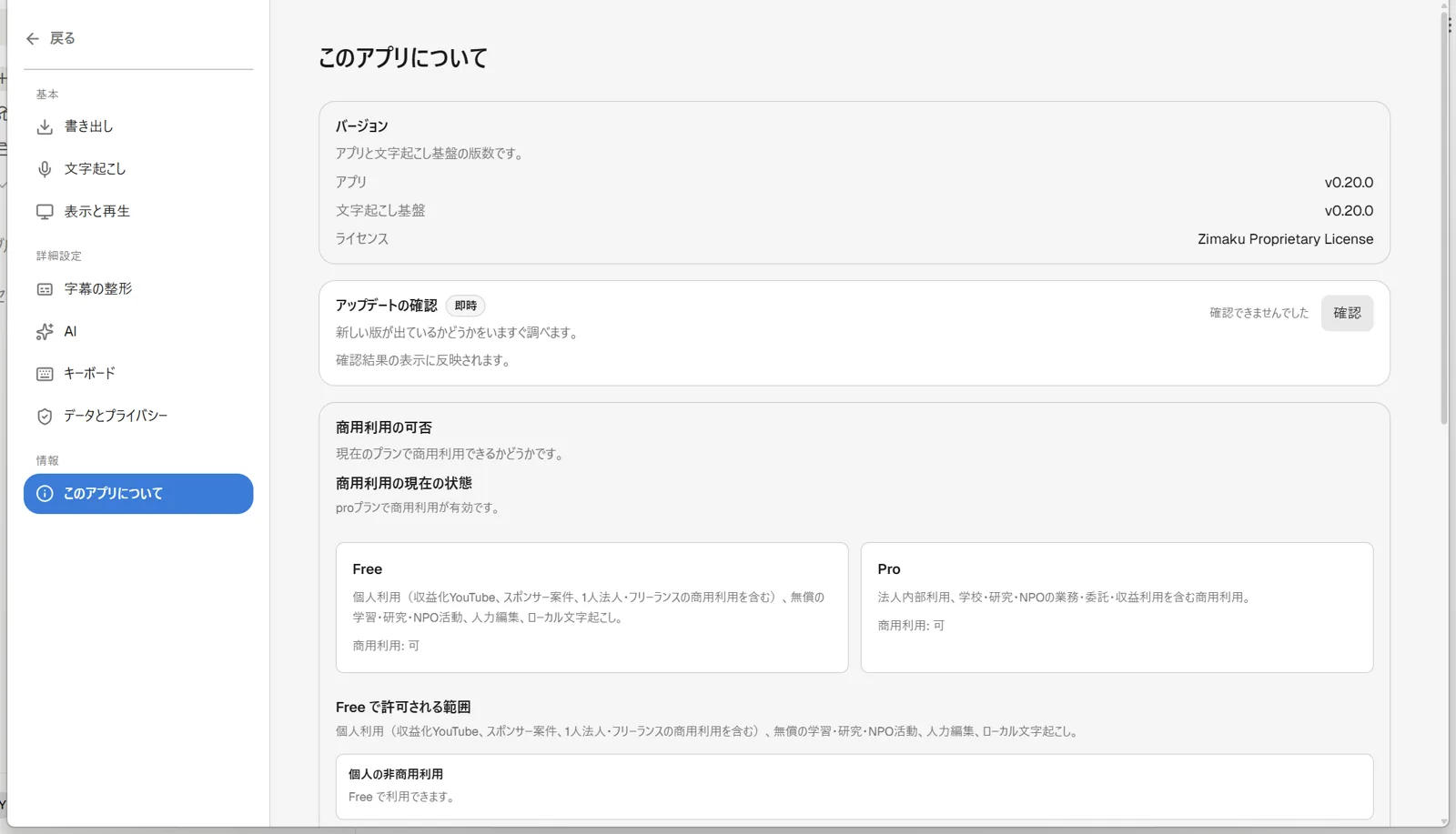Select the Free plan card
This screenshot has width=1456, height=834.
(591, 608)
